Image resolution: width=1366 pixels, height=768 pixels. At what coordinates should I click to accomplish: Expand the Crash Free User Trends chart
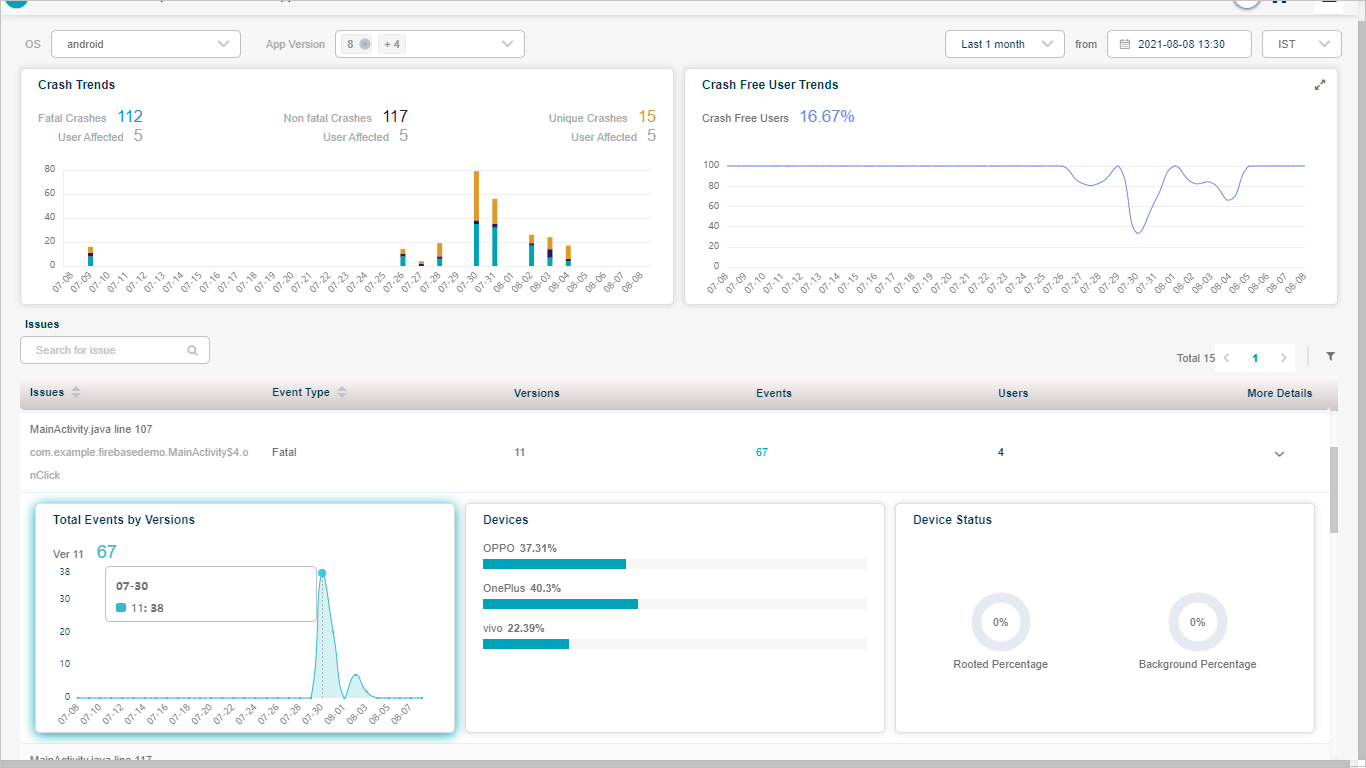(1320, 85)
